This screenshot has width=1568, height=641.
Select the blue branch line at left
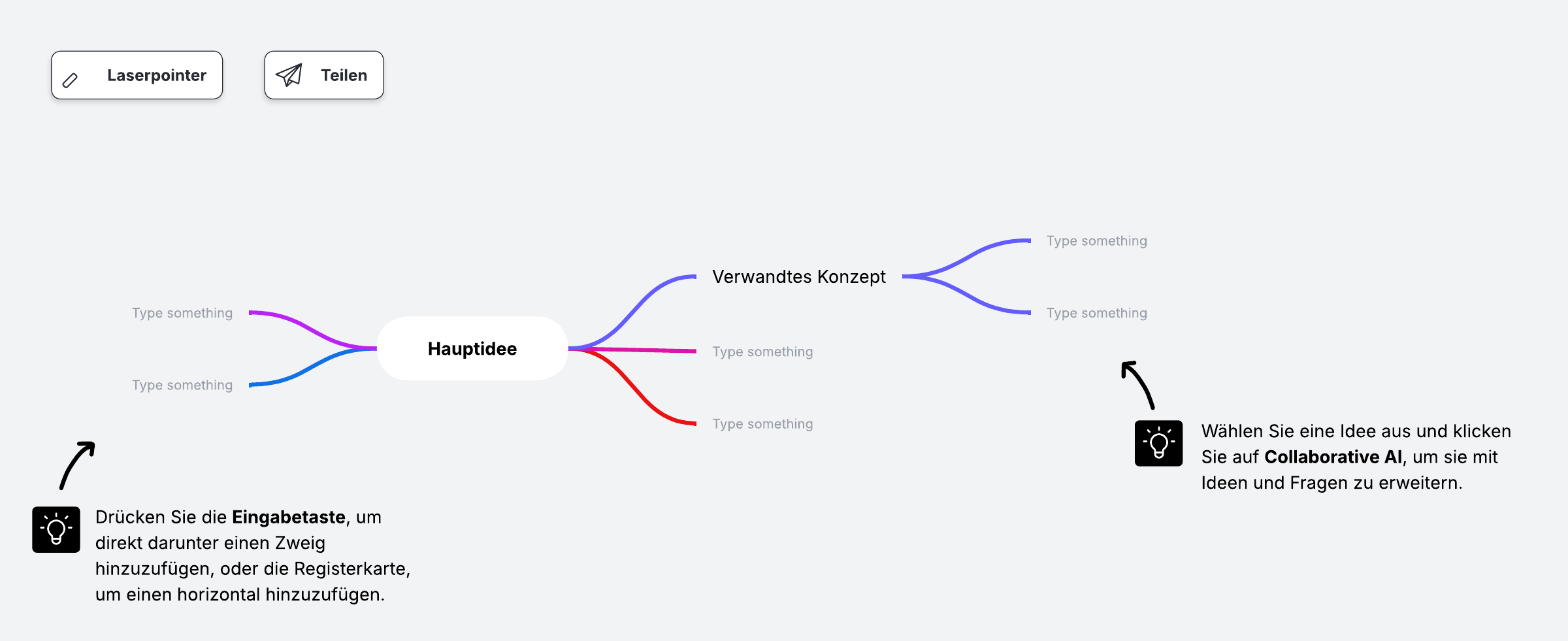click(312, 367)
